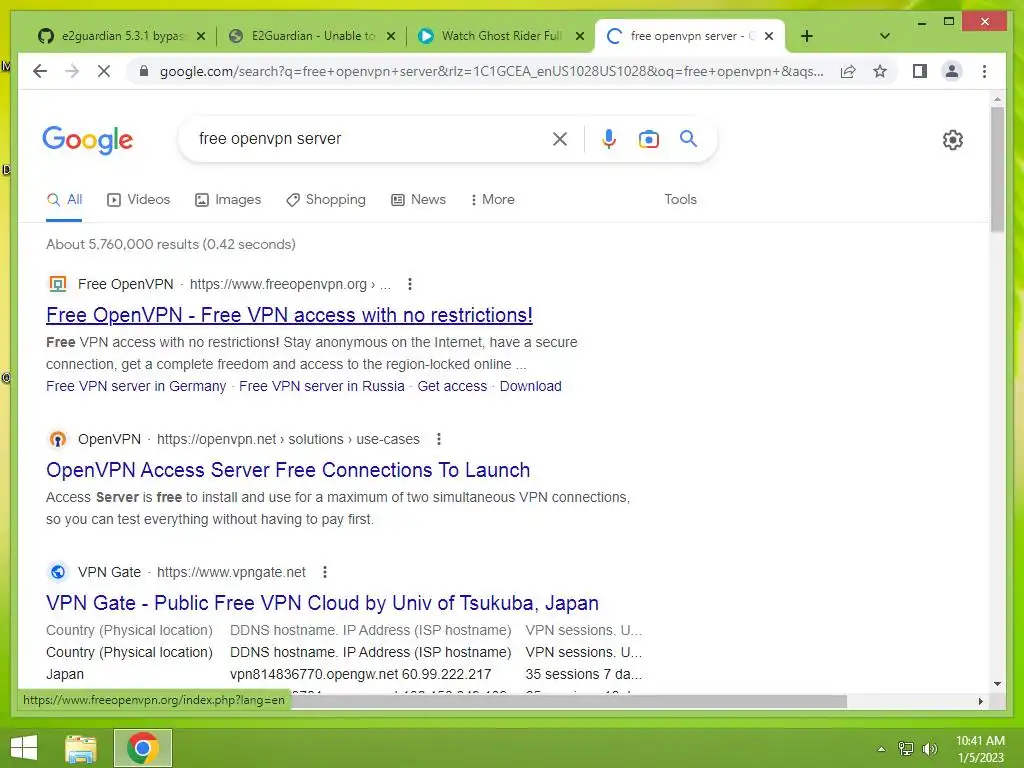Open the volume tray icon
Image resolution: width=1024 pixels, height=768 pixels.
(x=929, y=748)
